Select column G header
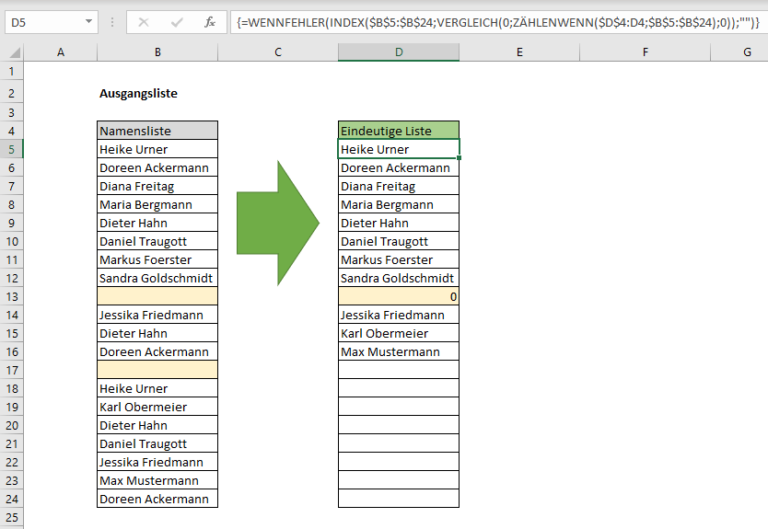Screen dimensions: 768x529 click(746, 53)
